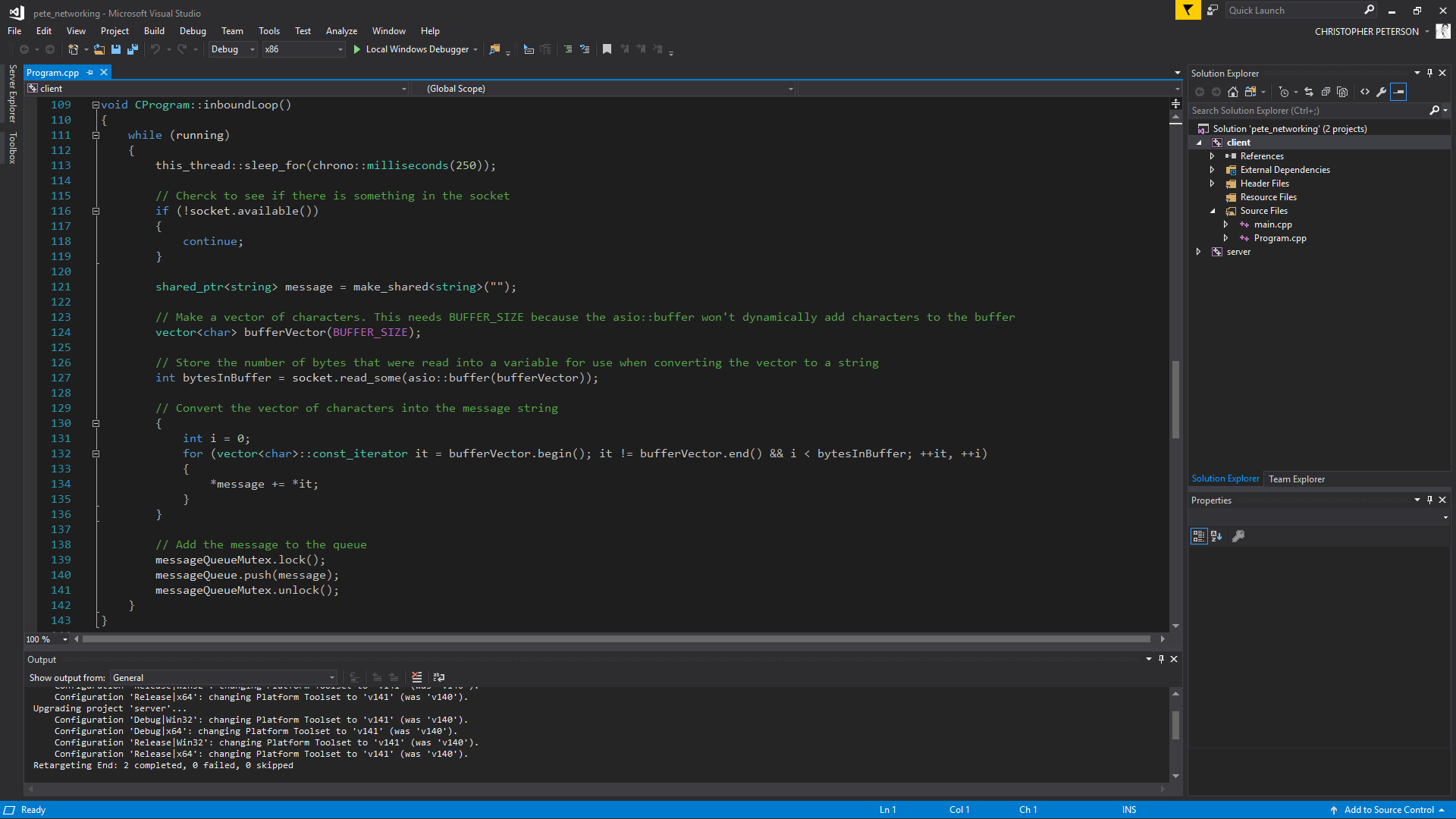Click the editor horizontal scrollbar
This screenshot has width=1456, height=819.
point(617,639)
